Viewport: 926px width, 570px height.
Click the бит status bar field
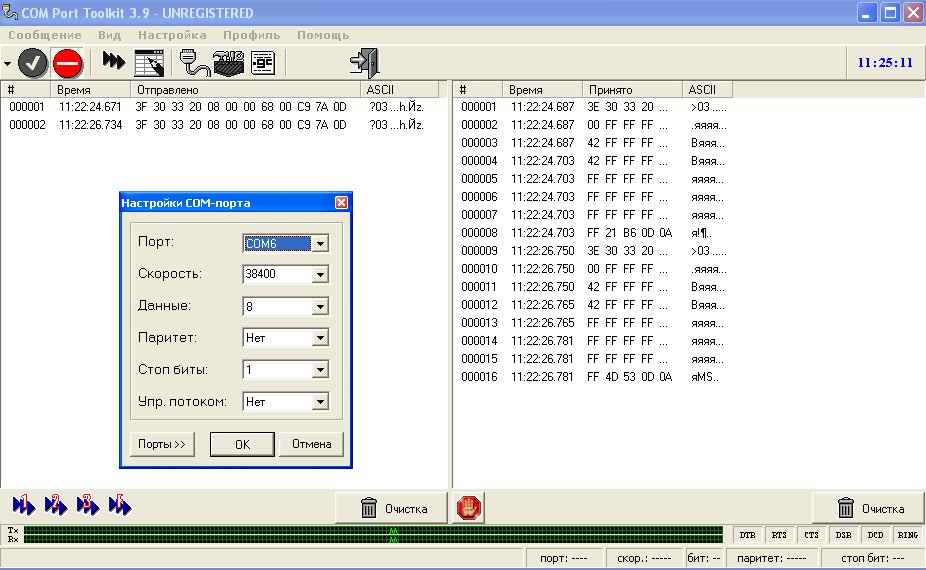pos(704,558)
